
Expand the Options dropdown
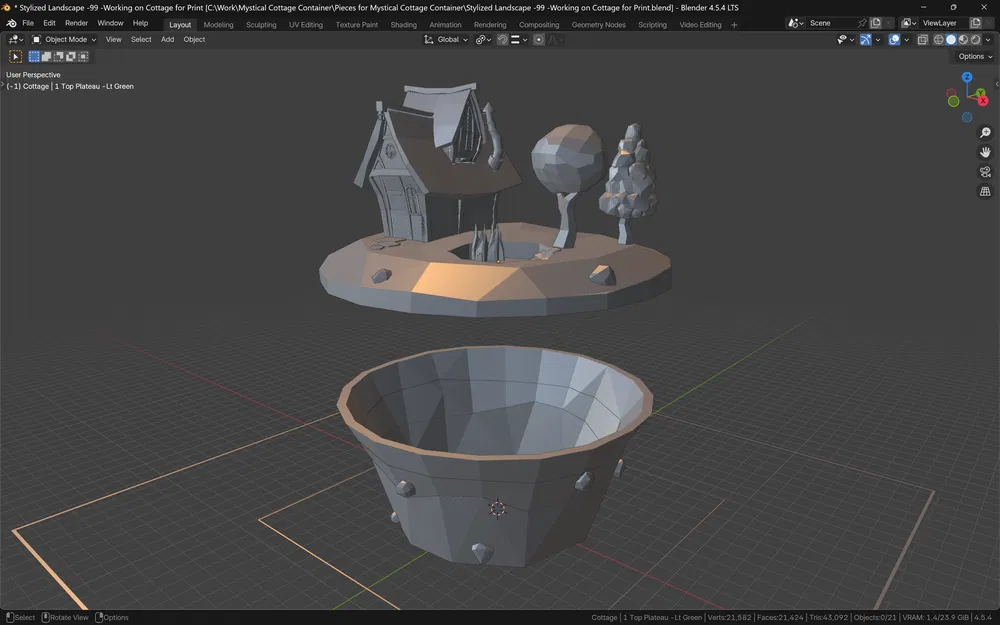pyautogui.click(x=975, y=57)
